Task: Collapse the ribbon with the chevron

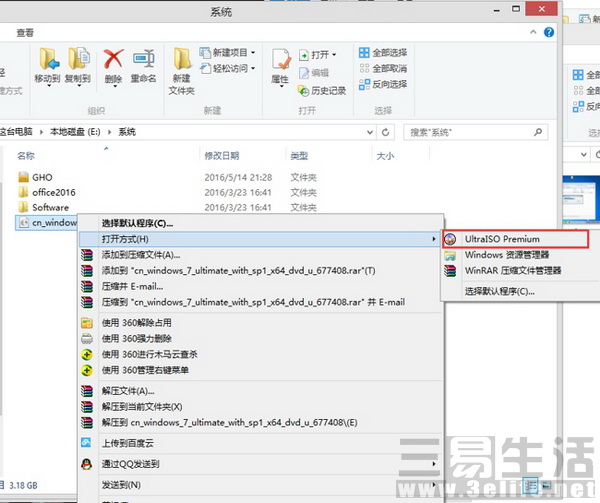Action: click(x=533, y=33)
